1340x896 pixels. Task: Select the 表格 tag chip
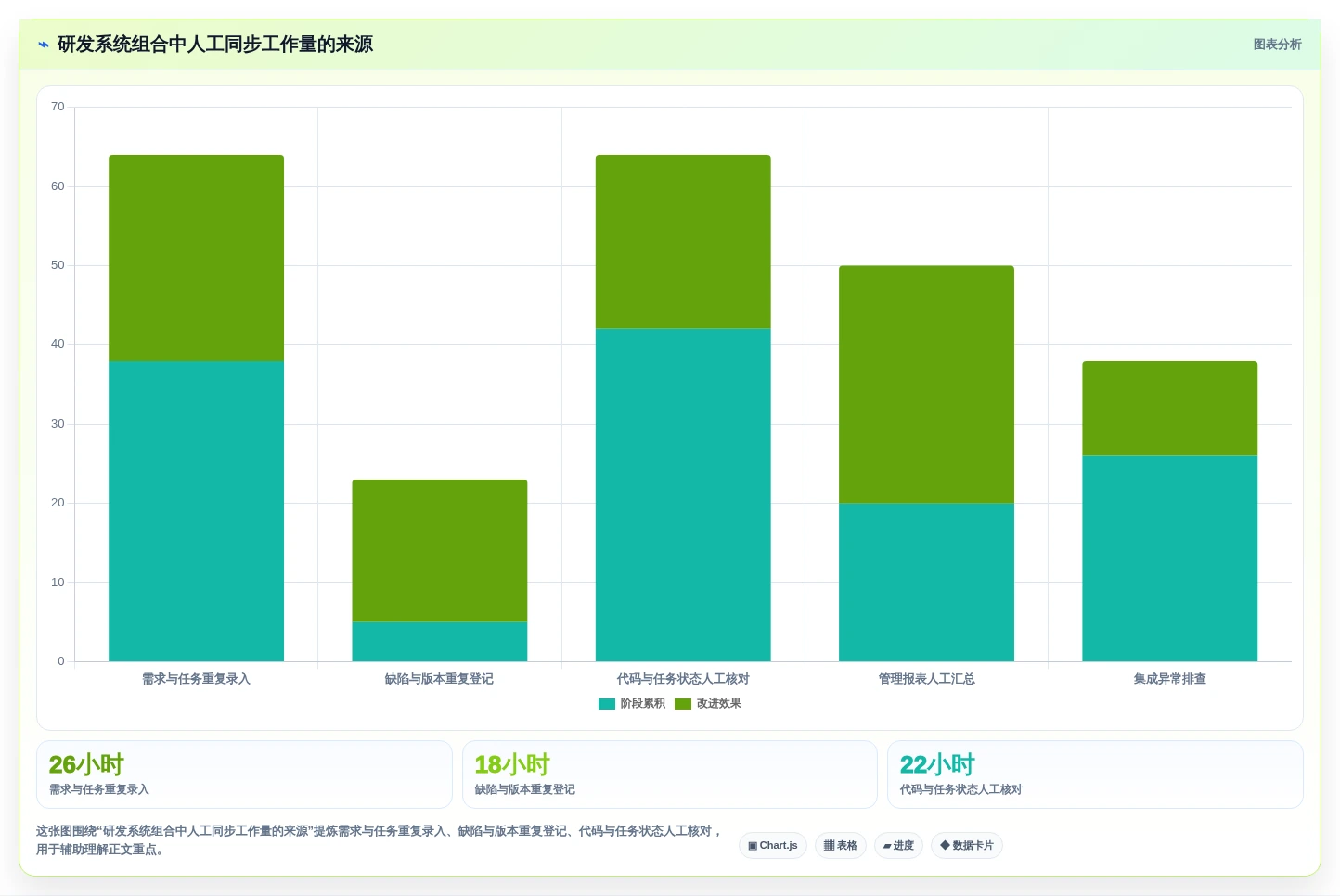click(841, 846)
